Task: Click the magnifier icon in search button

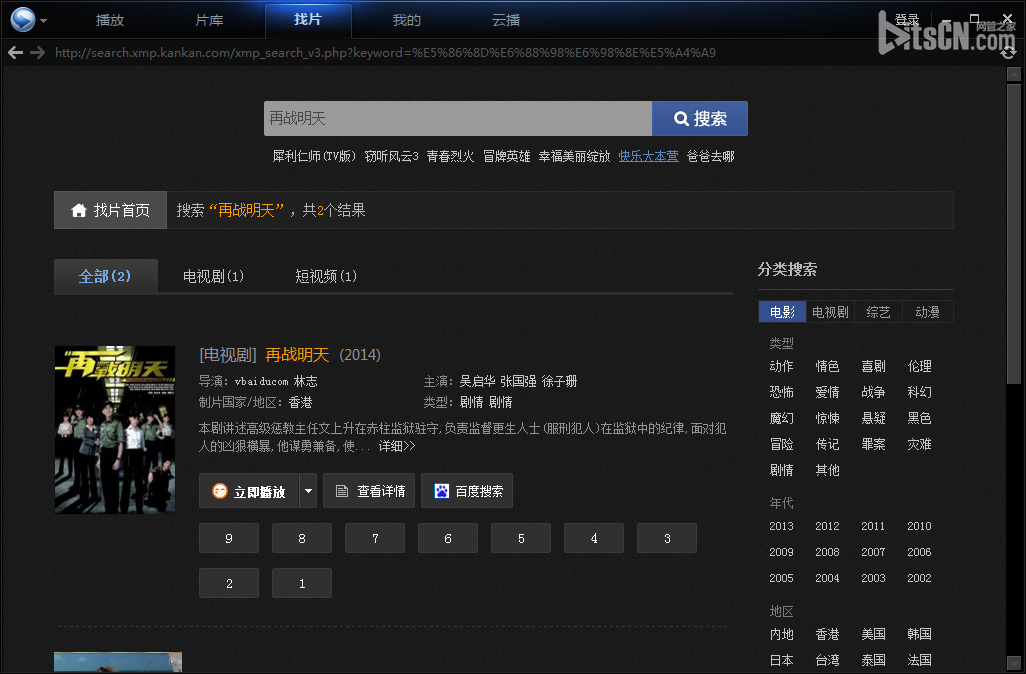Action: 681,118
